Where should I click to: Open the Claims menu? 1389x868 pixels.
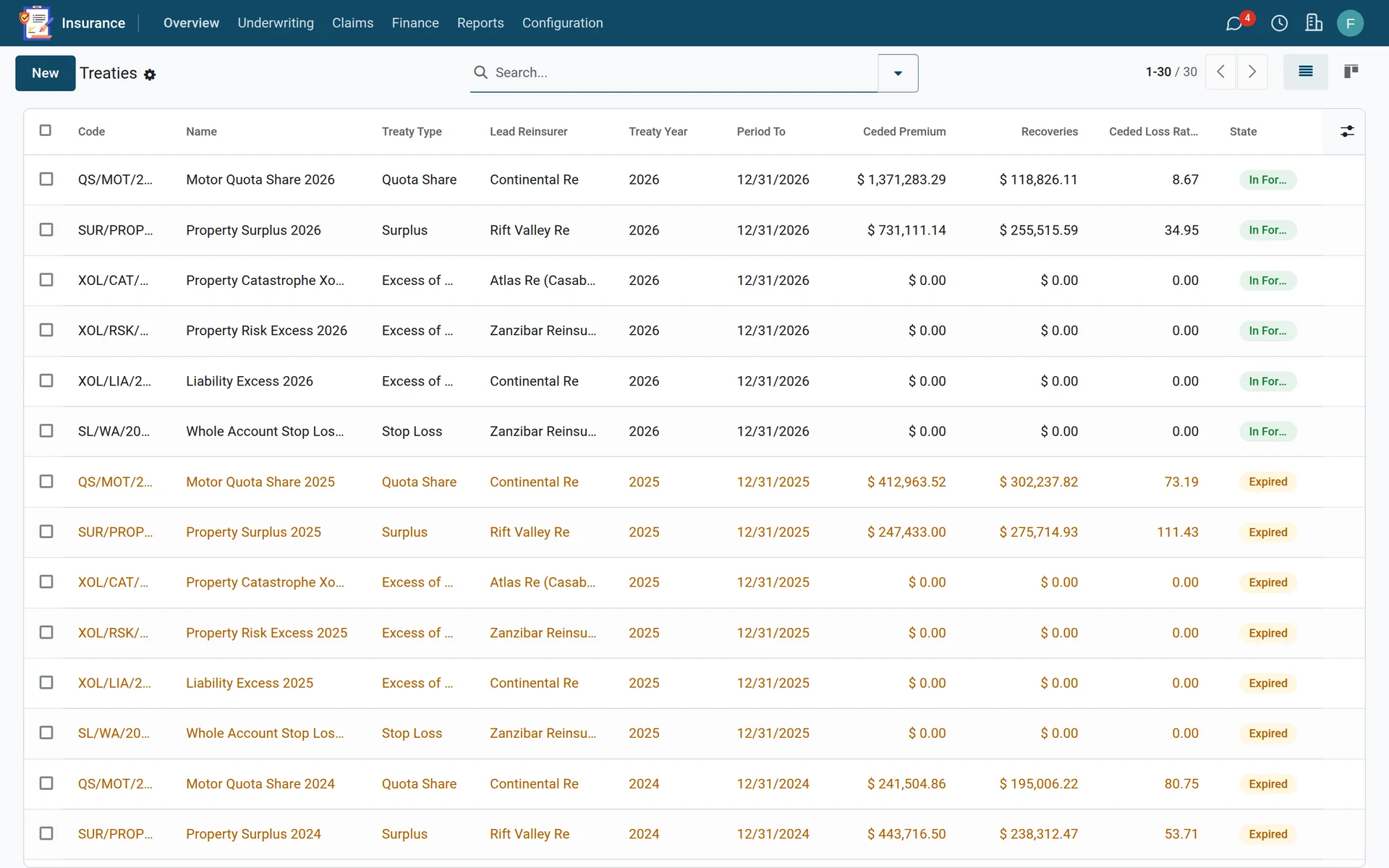[352, 23]
